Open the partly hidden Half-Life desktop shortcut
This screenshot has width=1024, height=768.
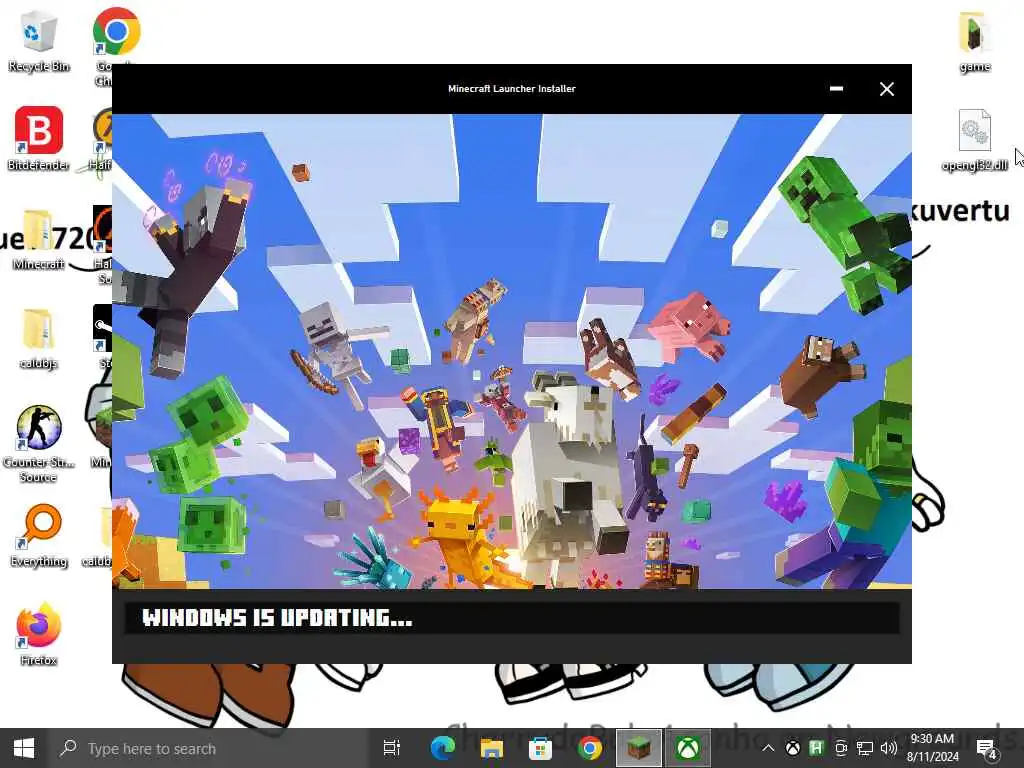click(x=103, y=138)
